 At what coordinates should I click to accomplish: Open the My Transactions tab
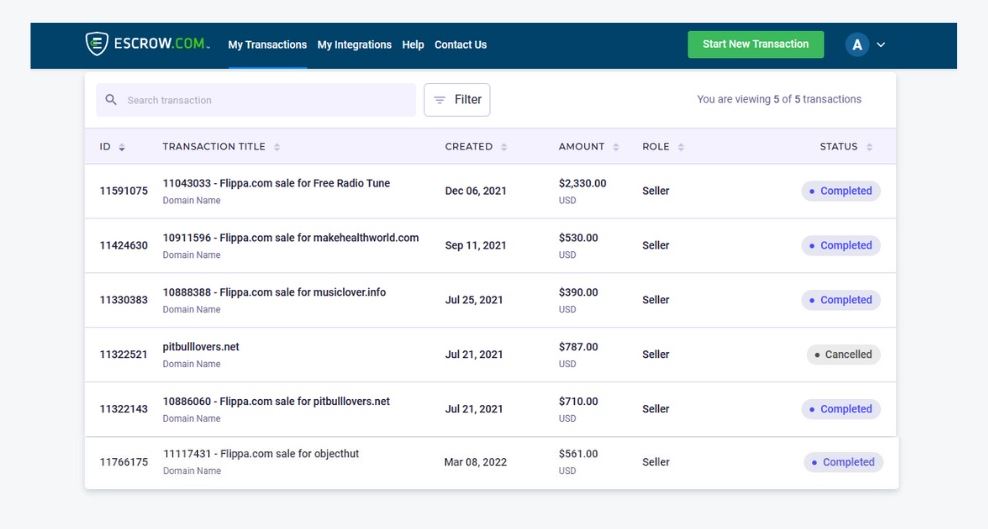point(267,45)
